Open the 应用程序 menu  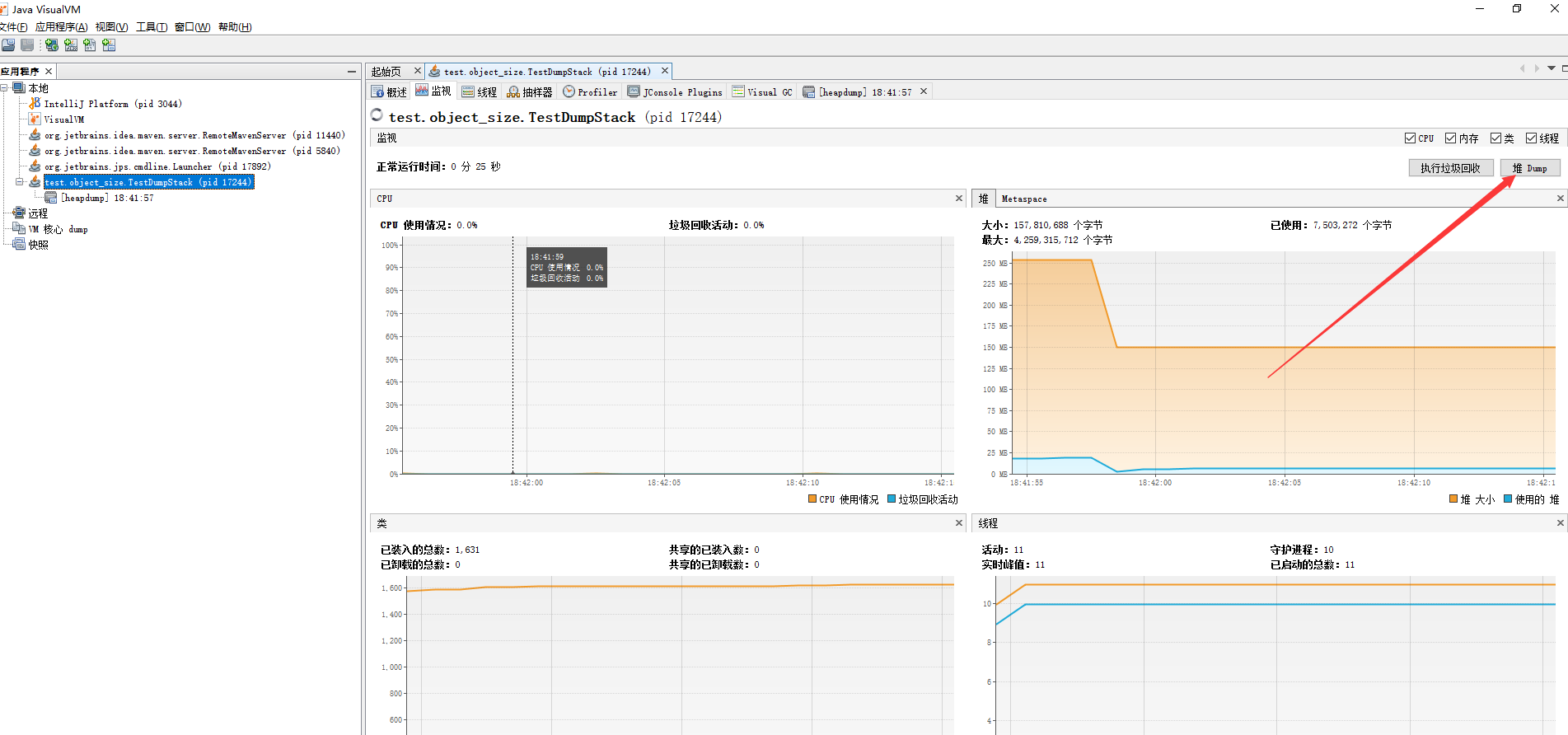pos(61,27)
